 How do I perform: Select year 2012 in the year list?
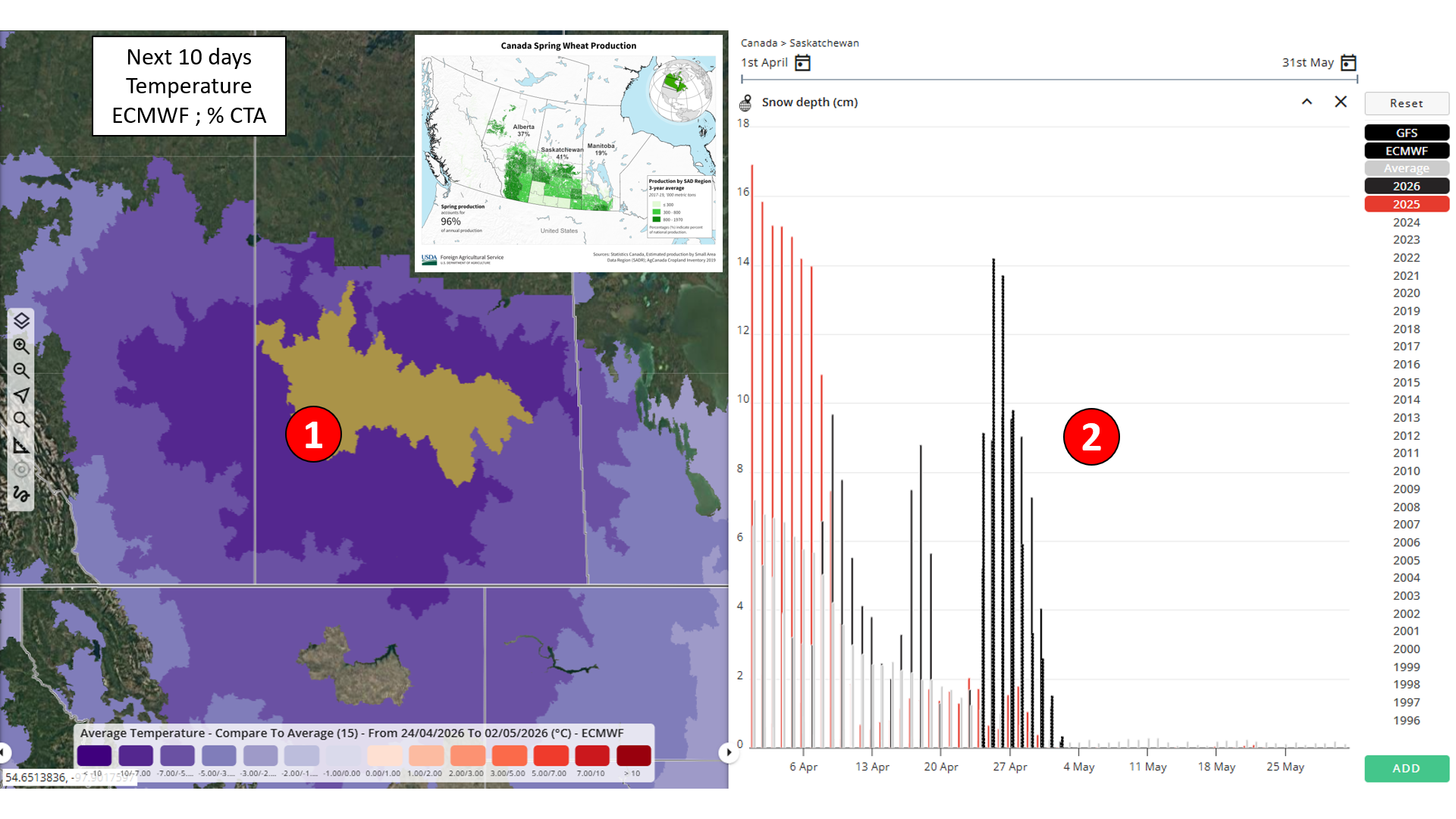coord(1406,435)
